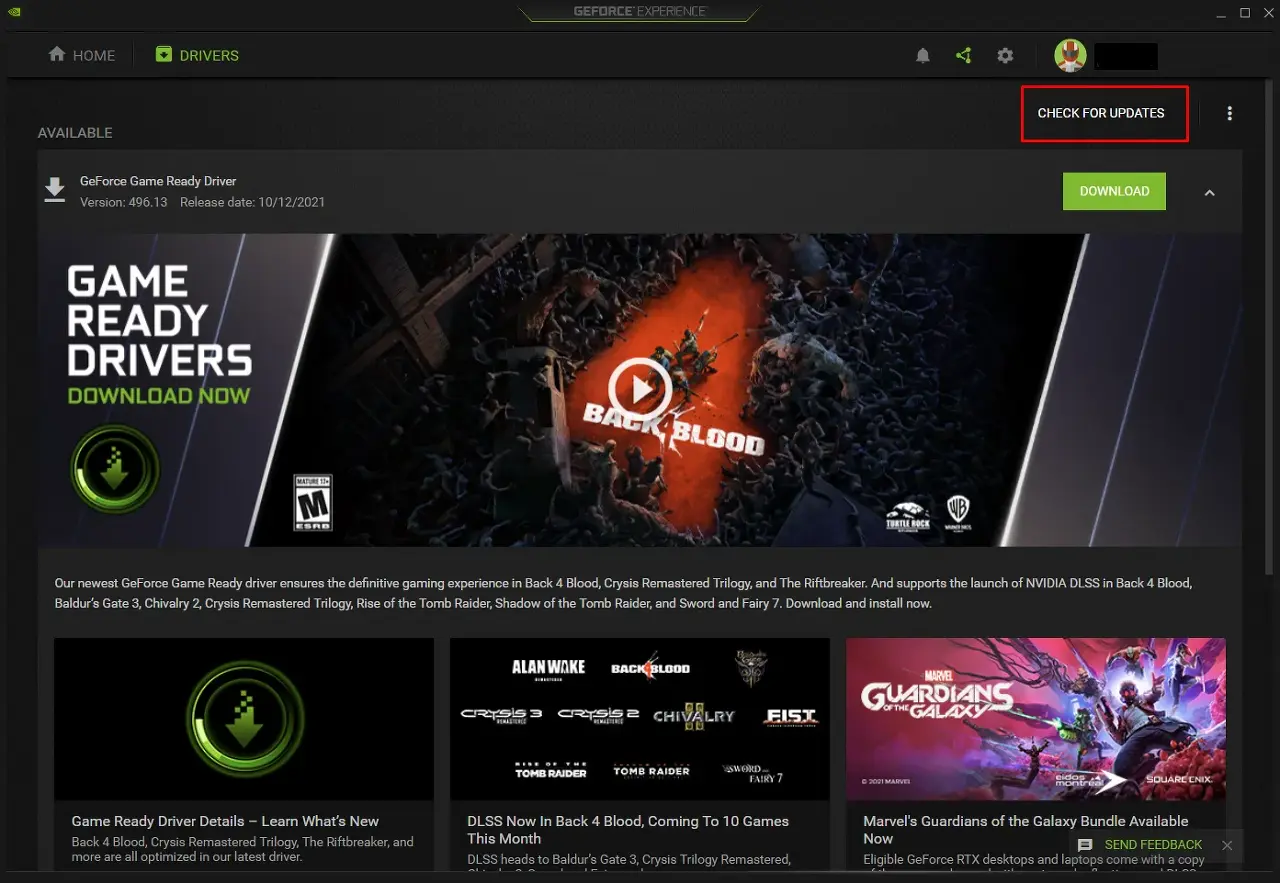Click Send Feedback link
Screen dimensions: 1280x883
click(x=1153, y=845)
